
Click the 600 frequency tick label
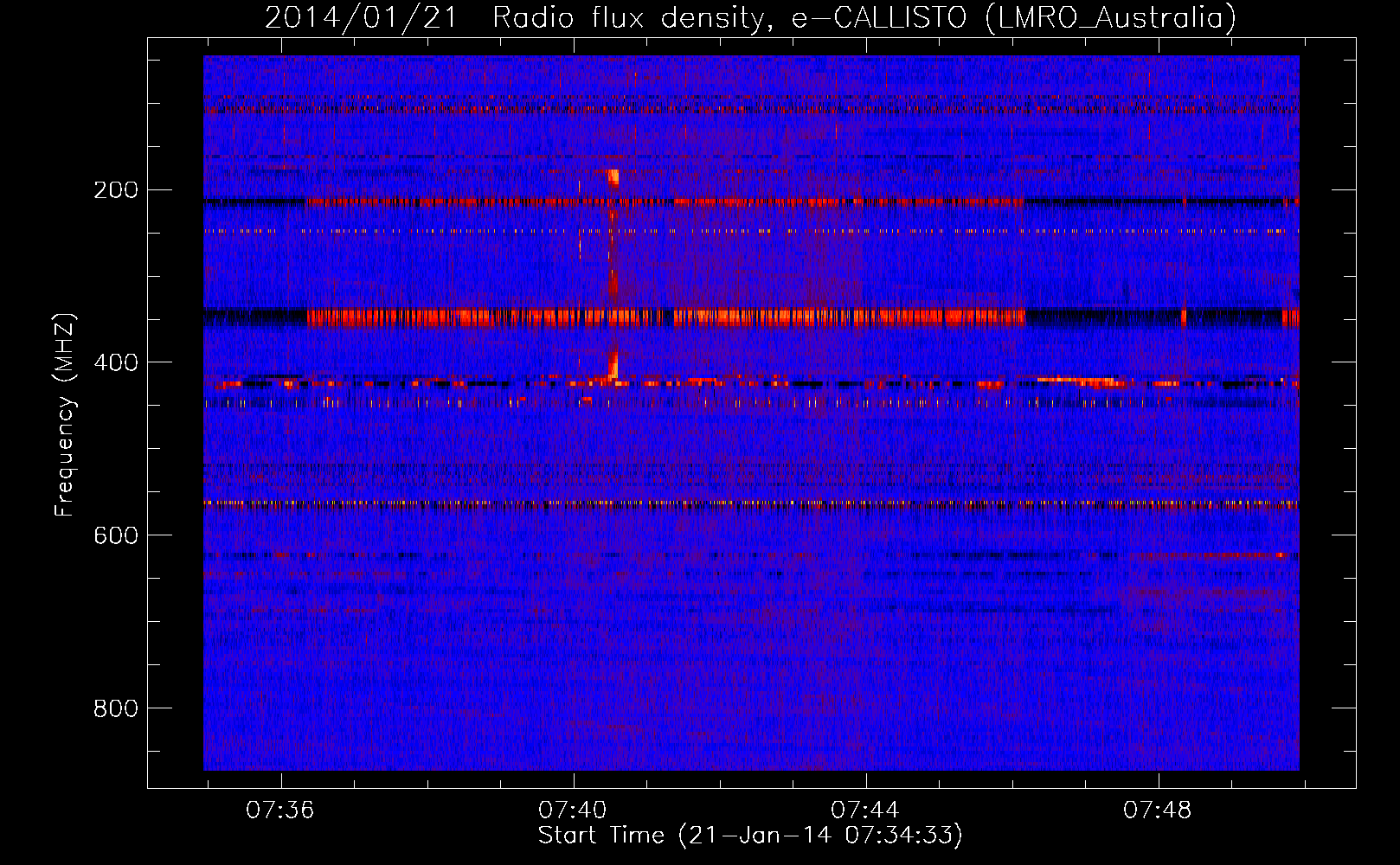(x=116, y=535)
